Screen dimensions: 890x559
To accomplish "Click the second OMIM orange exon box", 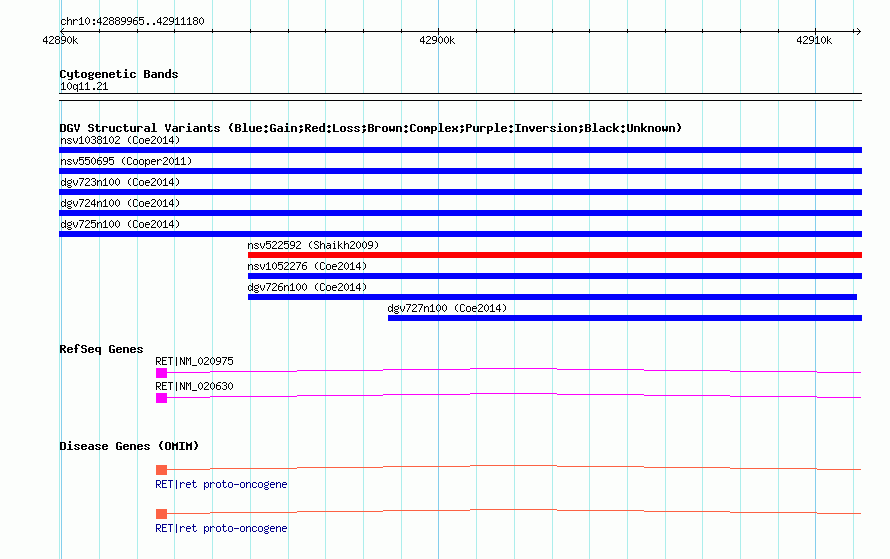I will click(162, 514).
